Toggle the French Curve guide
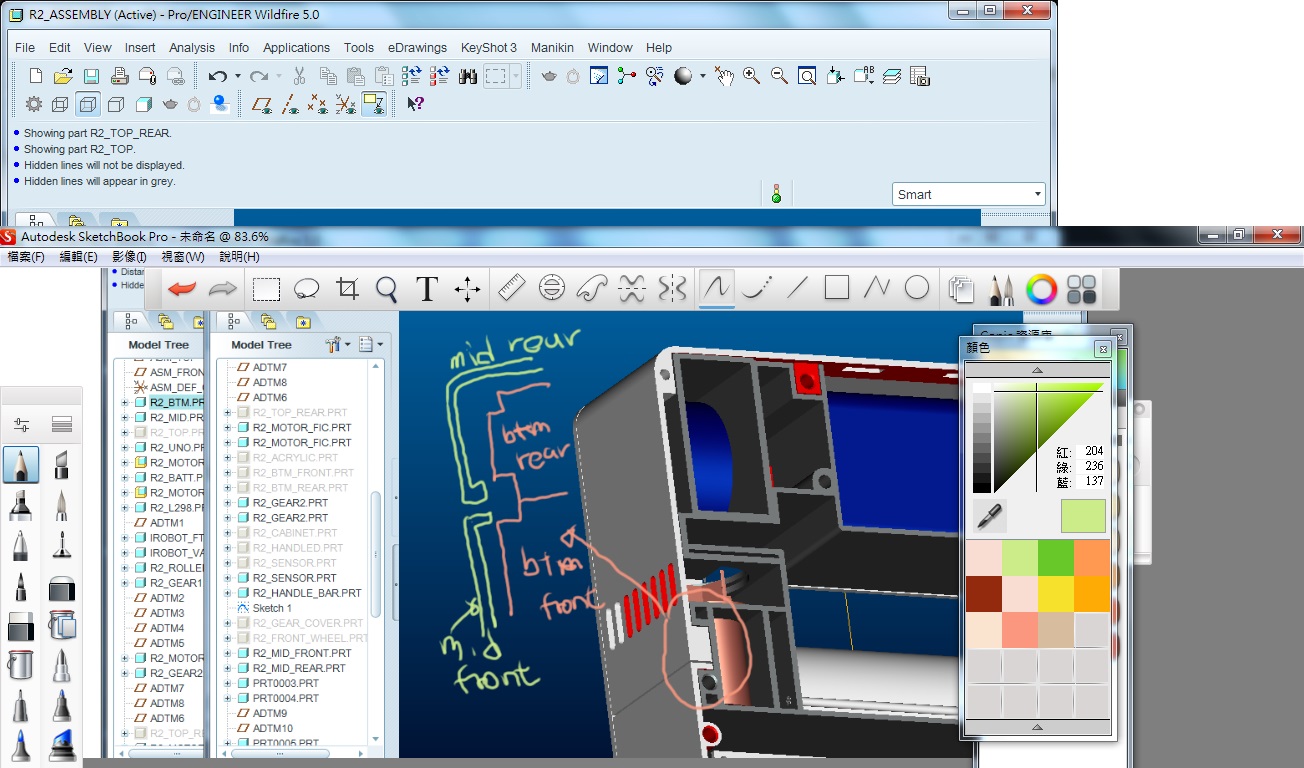The height and width of the screenshot is (768, 1304). 591,289
